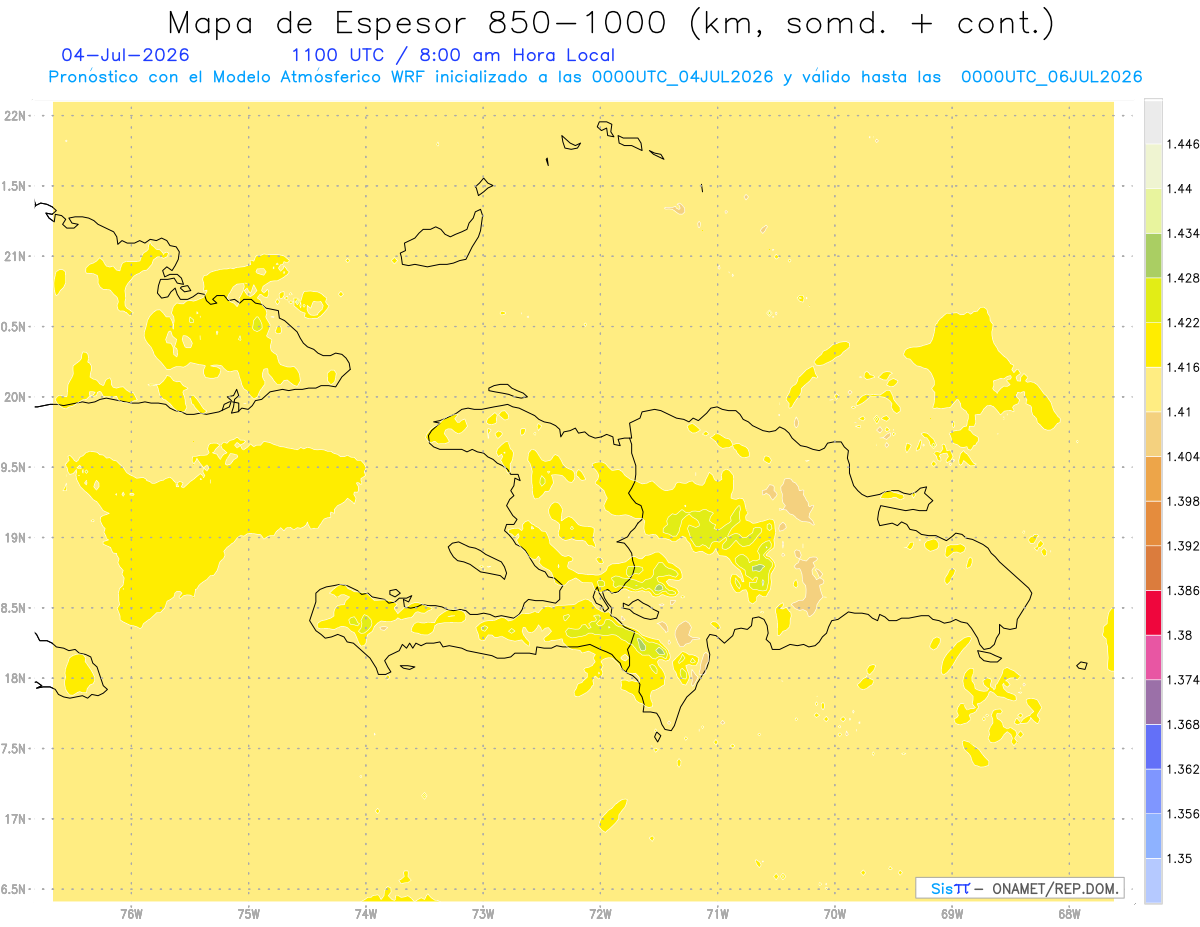The width and height of the screenshot is (1200, 927).
Task: Click the legend value "1.362"
Action: click(x=1184, y=769)
